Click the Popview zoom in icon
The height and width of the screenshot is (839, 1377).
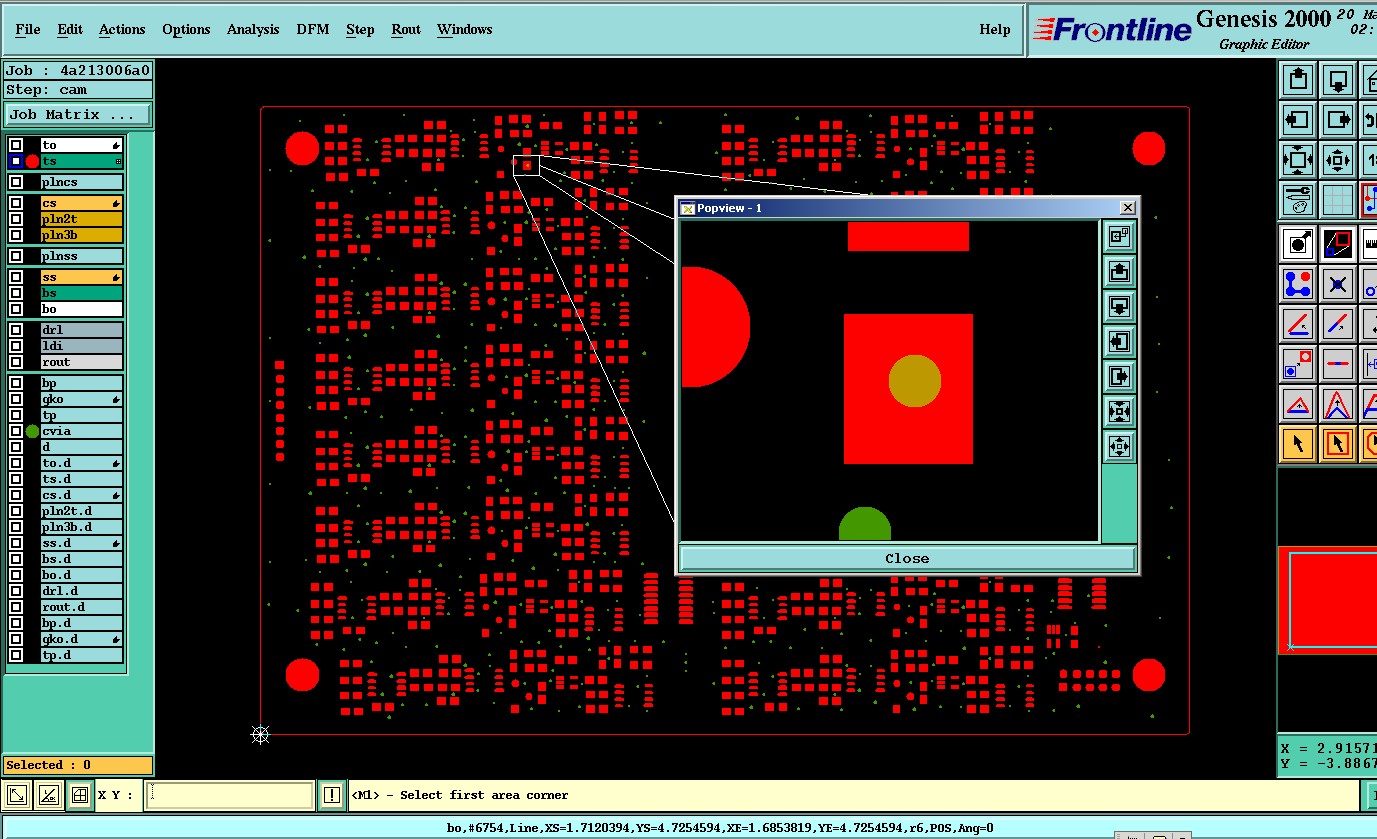click(1119, 411)
